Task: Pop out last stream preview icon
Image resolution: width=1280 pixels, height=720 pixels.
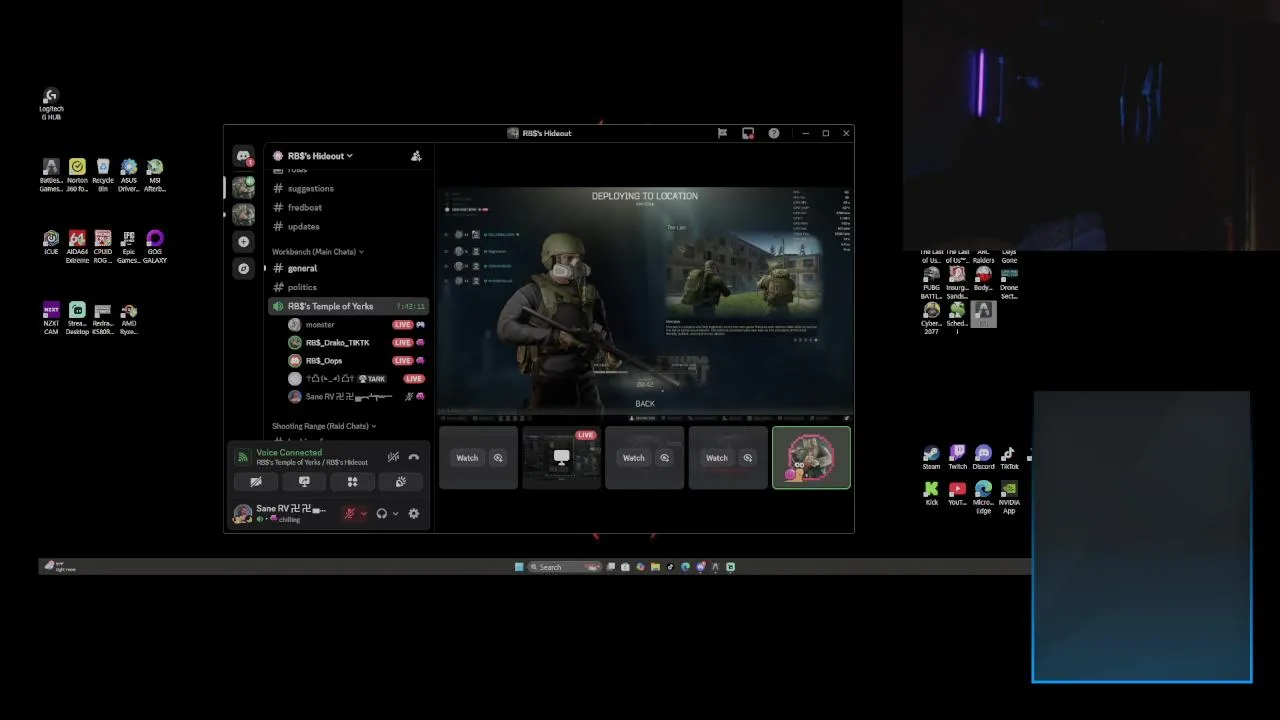Action: point(747,458)
